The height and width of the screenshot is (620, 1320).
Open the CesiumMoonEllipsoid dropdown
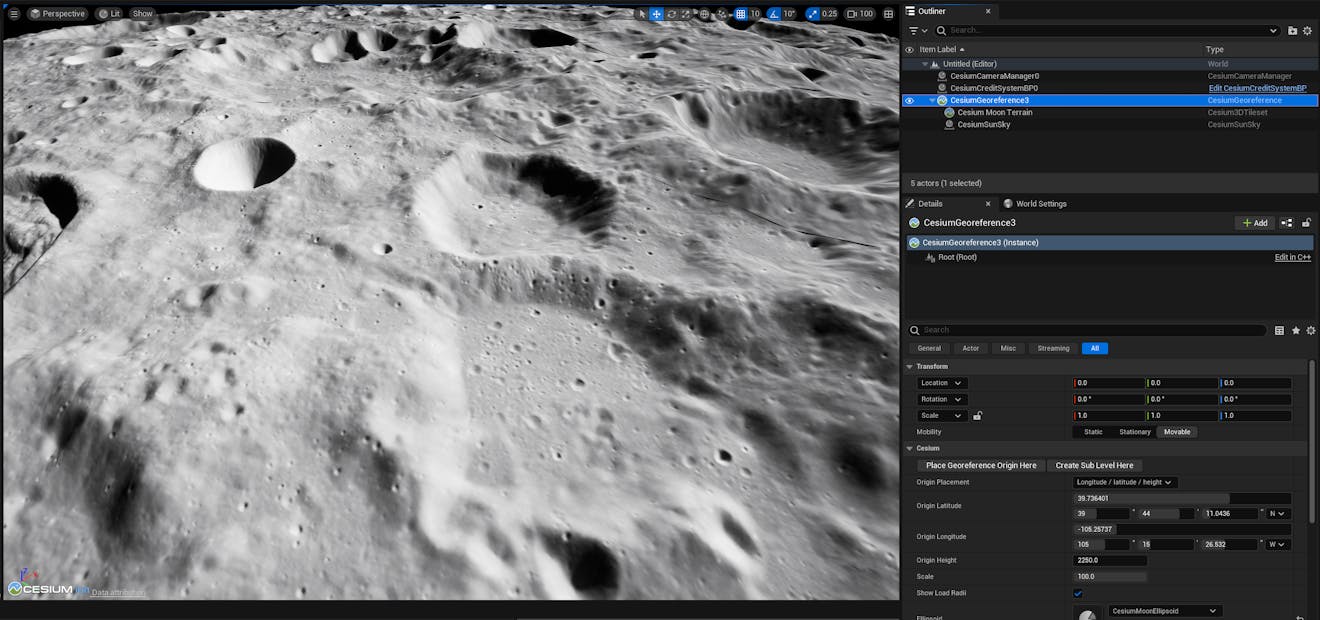click(1163, 610)
